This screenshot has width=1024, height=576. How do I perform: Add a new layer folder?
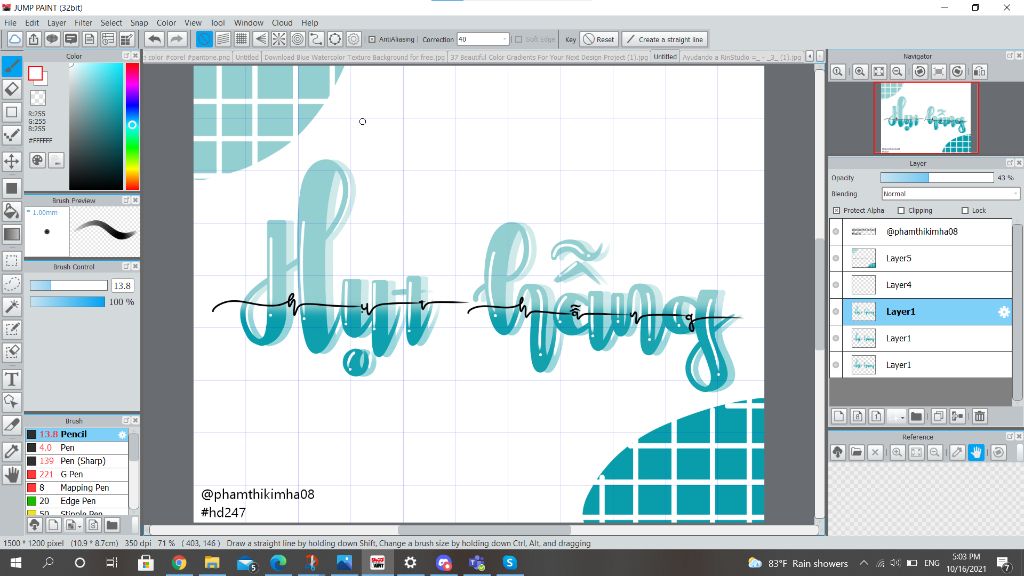tap(916, 416)
